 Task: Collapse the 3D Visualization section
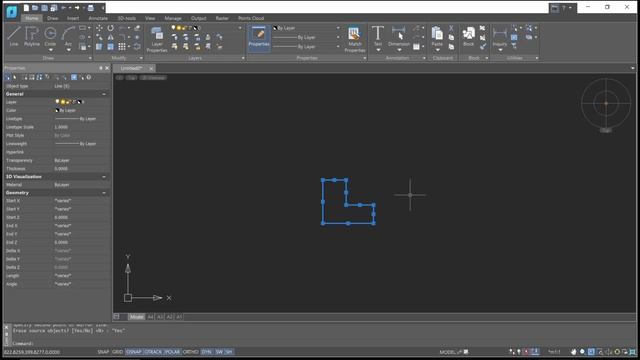click(x=104, y=177)
